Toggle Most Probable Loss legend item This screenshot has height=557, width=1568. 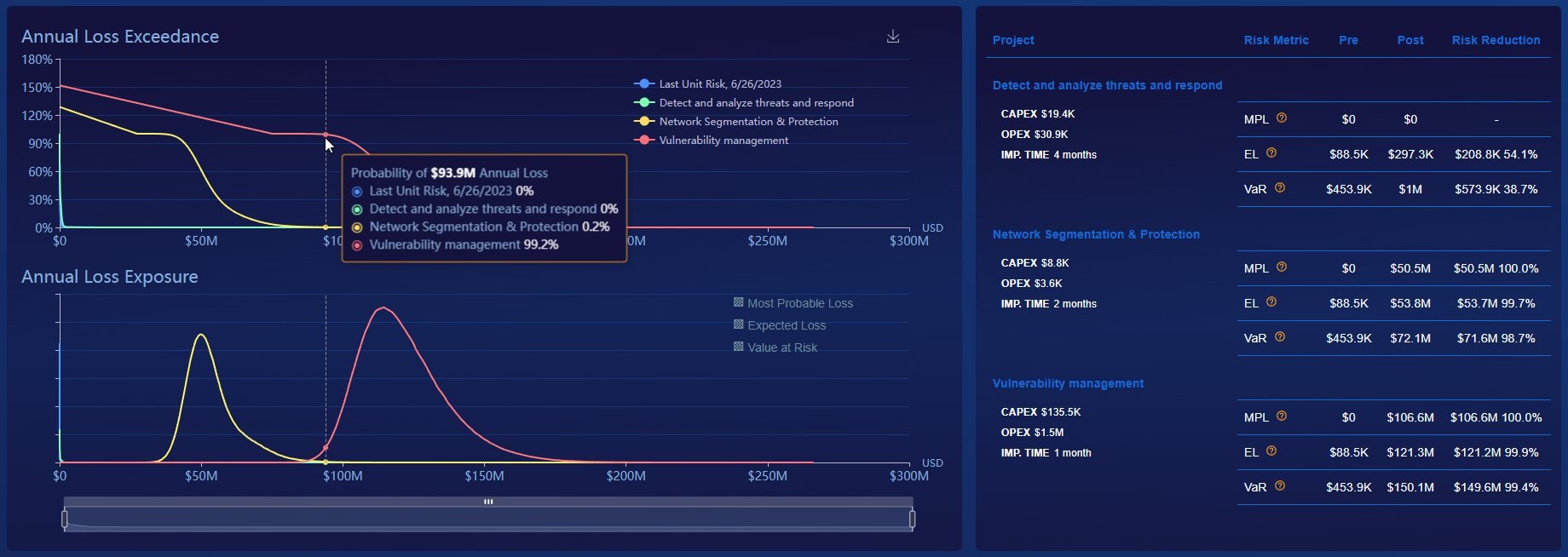[x=793, y=303]
